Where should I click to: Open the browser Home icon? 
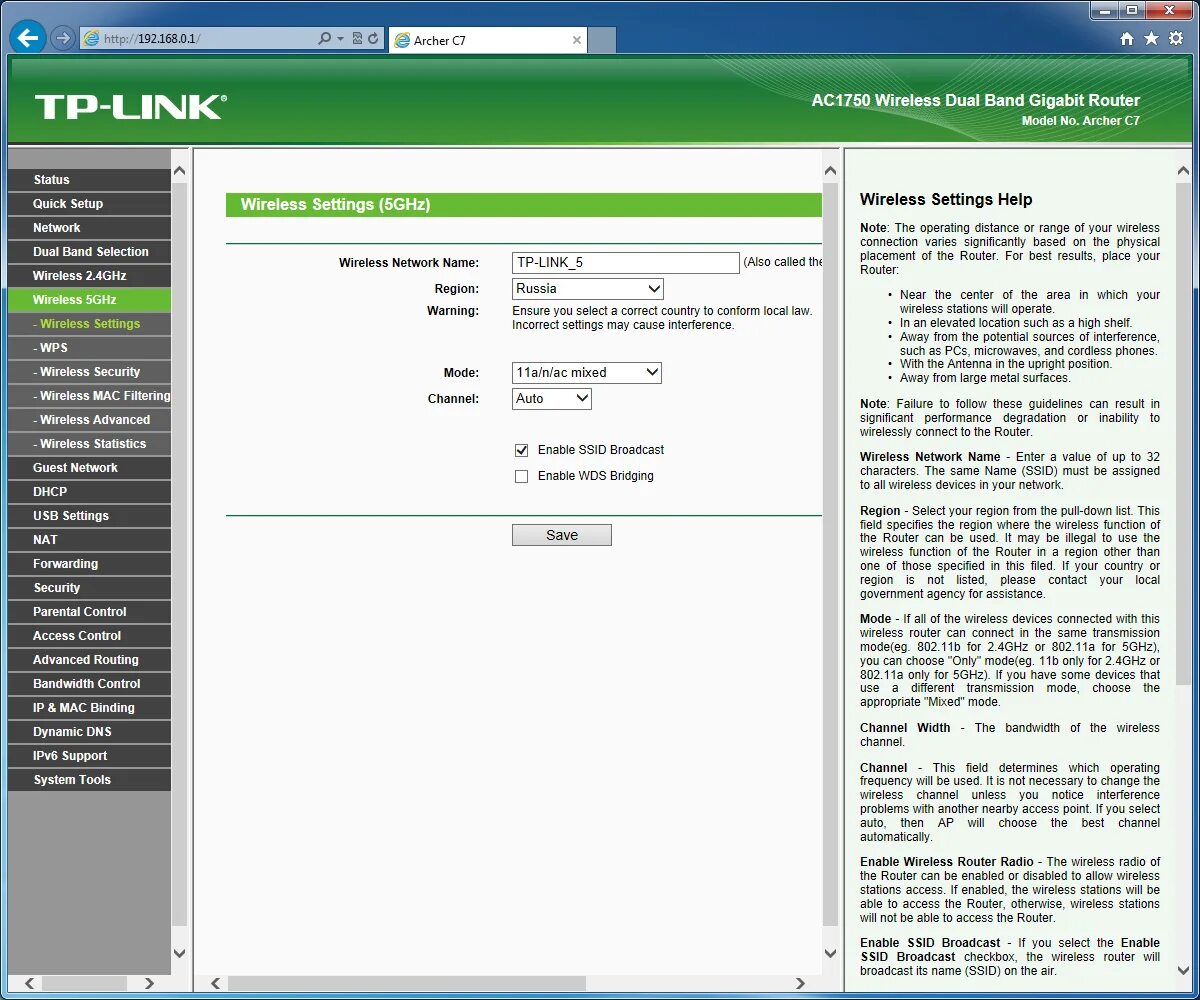[x=1127, y=39]
